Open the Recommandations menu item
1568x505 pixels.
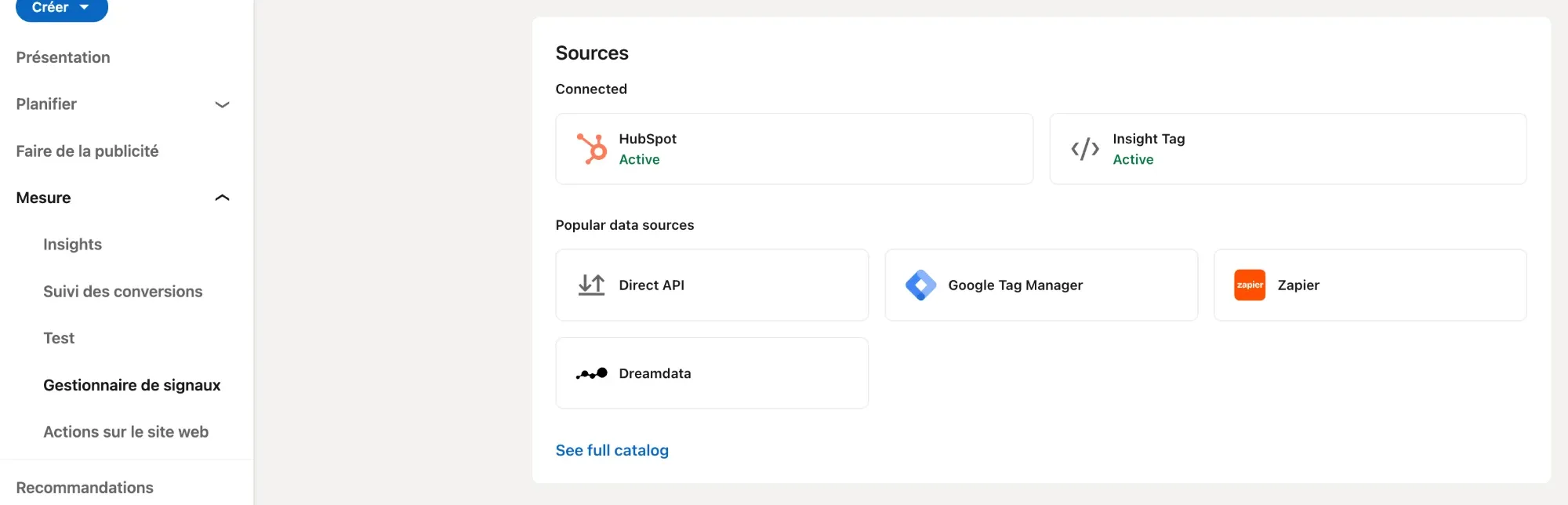pos(85,488)
